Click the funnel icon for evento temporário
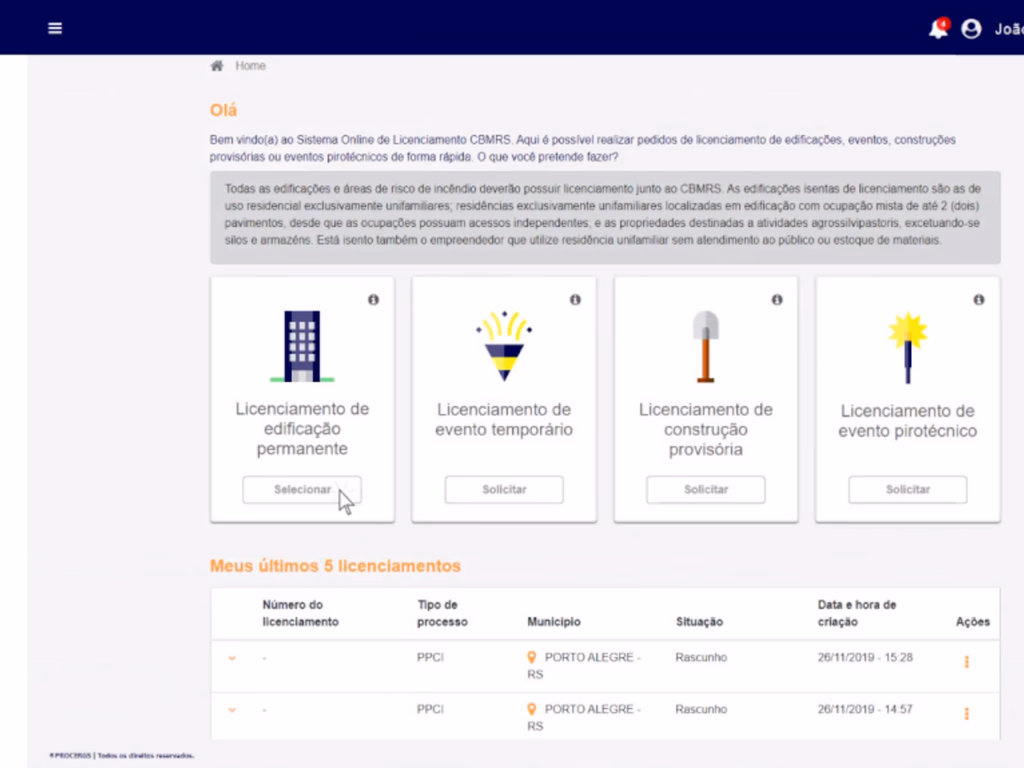Image resolution: width=1024 pixels, height=768 pixels. [x=504, y=346]
